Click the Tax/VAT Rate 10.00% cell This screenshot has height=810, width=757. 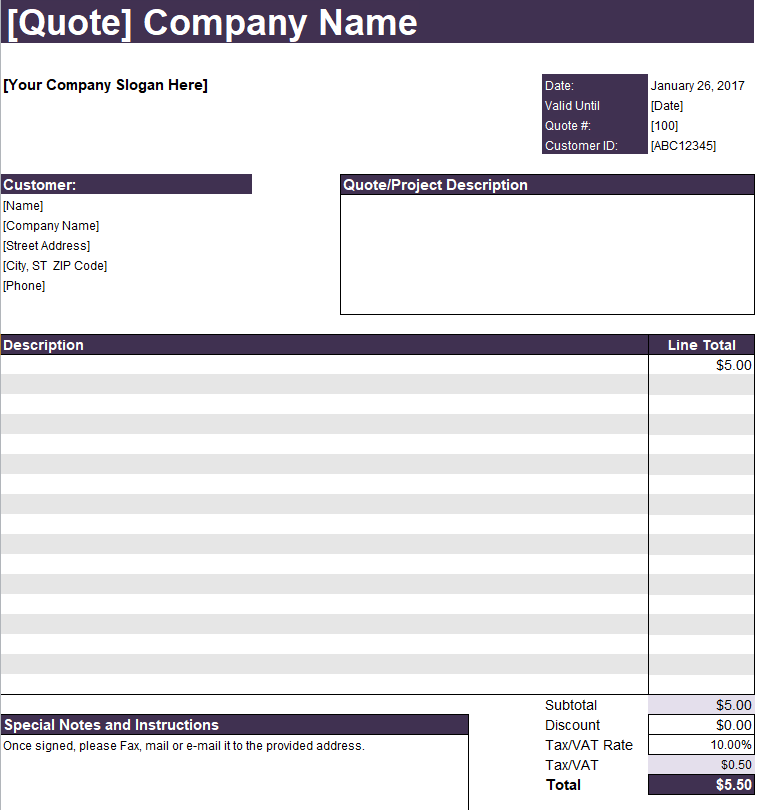(x=701, y=745)
